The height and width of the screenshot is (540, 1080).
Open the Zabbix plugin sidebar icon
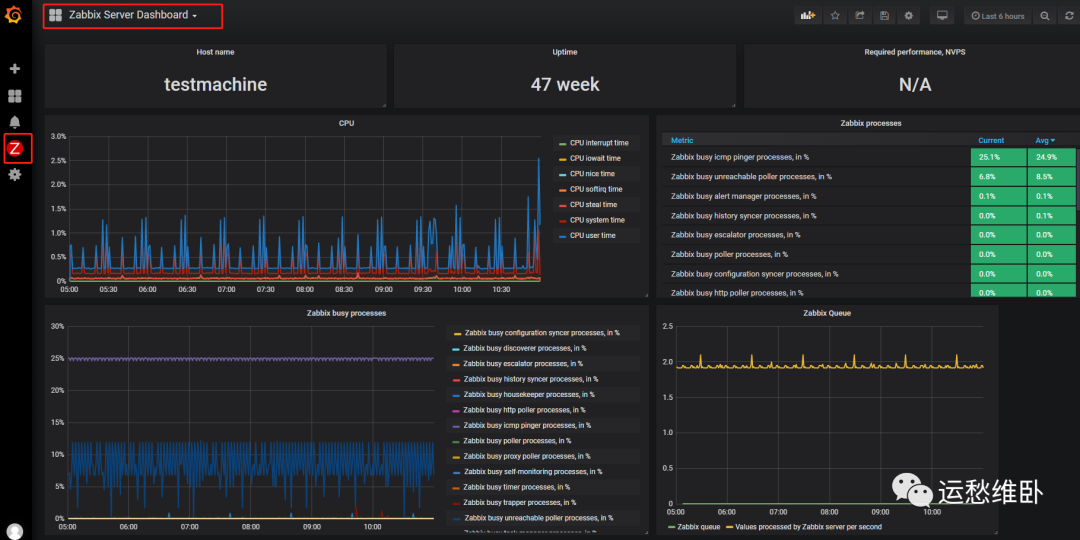[14, 148]
